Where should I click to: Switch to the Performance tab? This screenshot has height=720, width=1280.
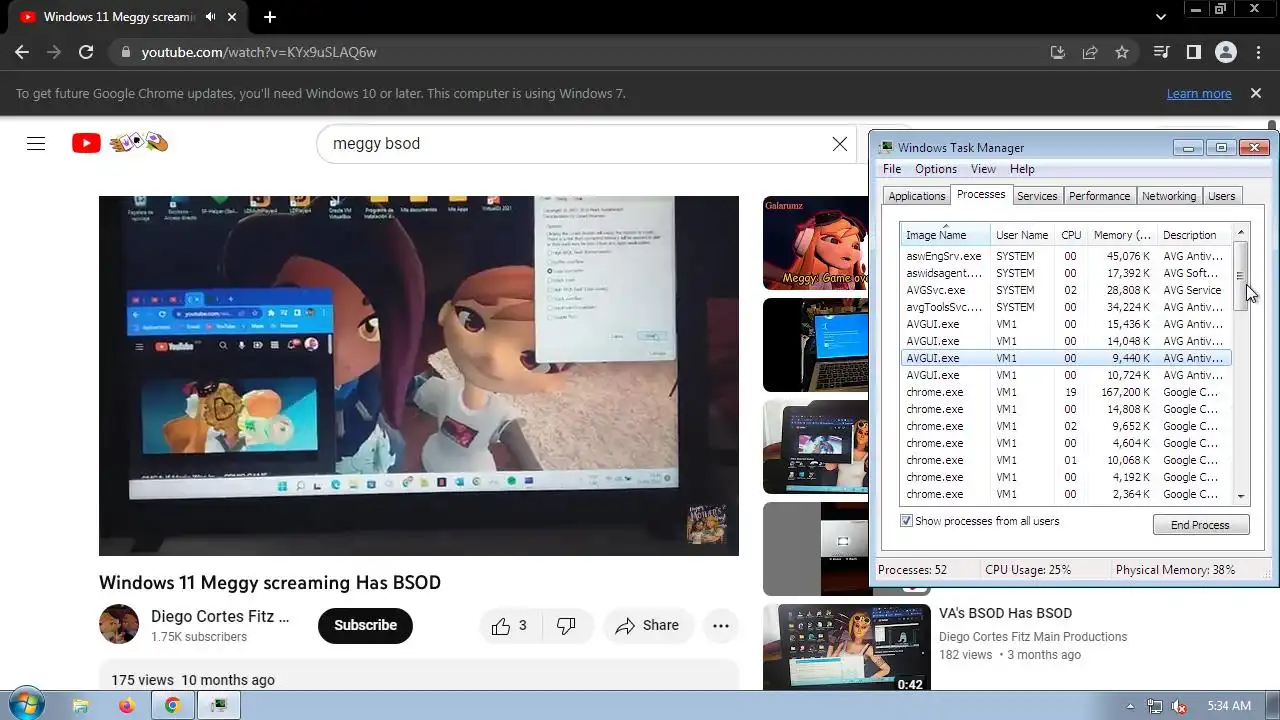coord(1099,196)
